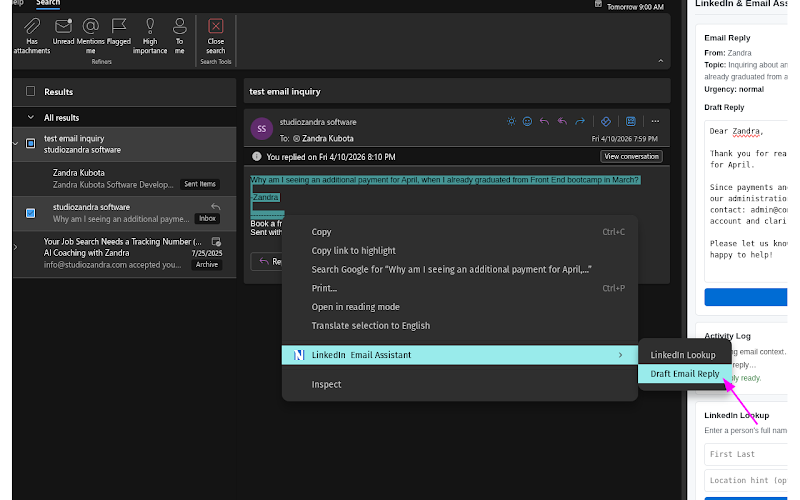The height and width of the screenshot is (500, 800).
Task: Click the Sent Items folder tag
Action: click(199, 184)
